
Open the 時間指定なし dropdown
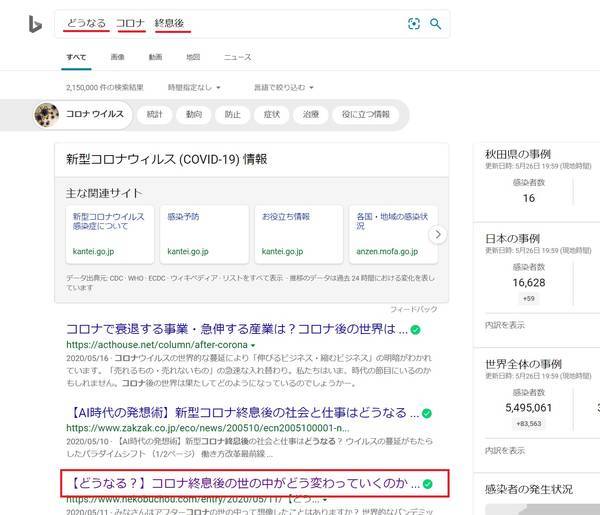tap(194, 88)
